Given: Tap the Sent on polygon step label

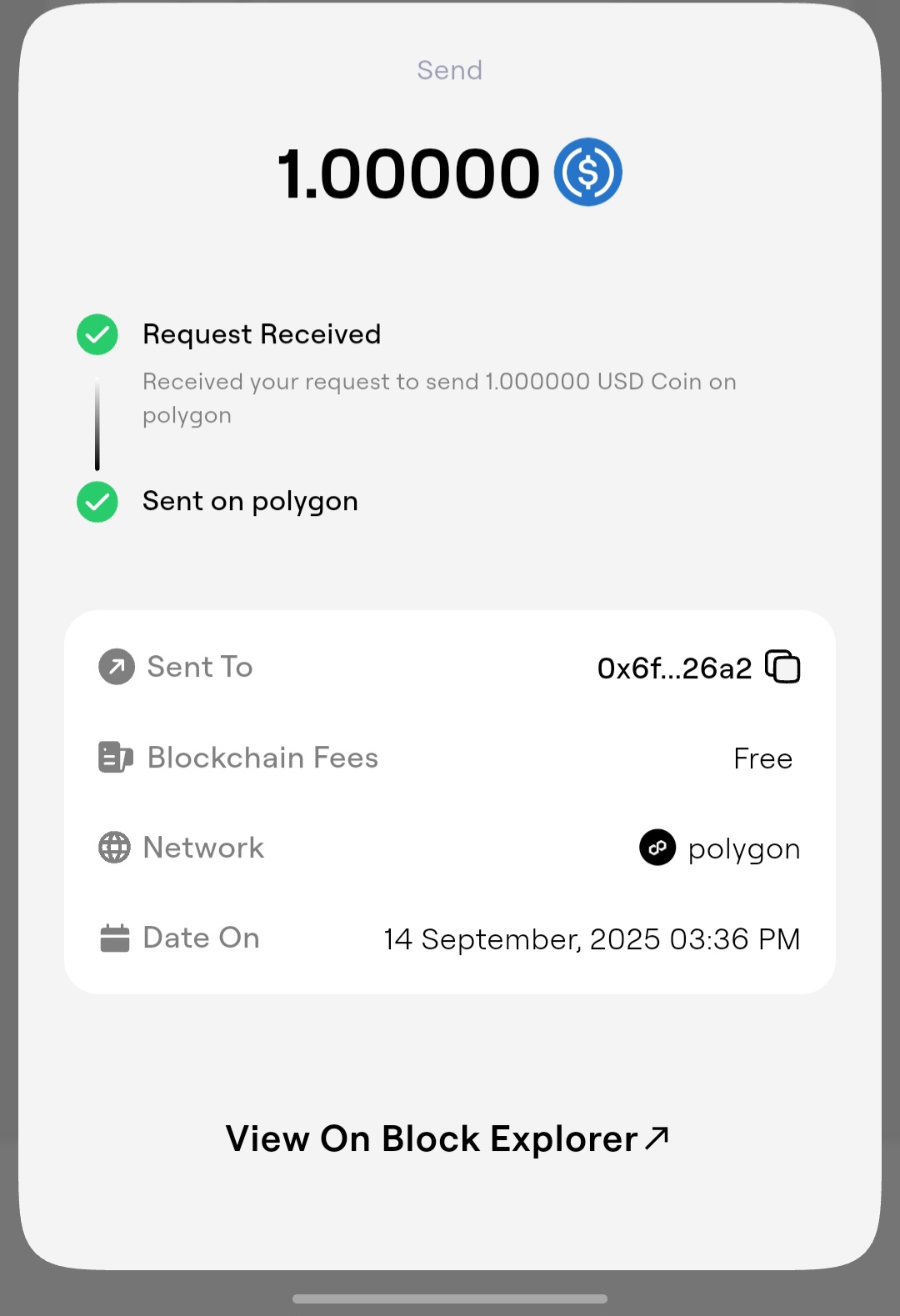Looking at the screenshot, I should click(x=250, y=502).
